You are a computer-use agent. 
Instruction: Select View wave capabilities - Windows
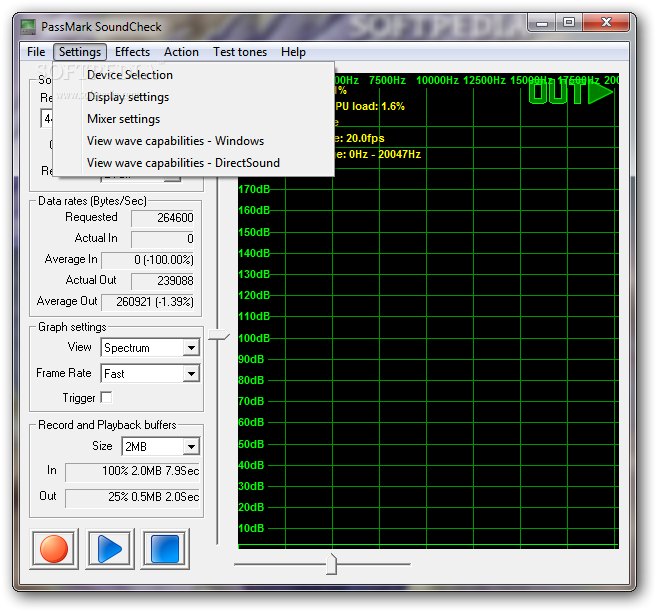click(194, 141)
